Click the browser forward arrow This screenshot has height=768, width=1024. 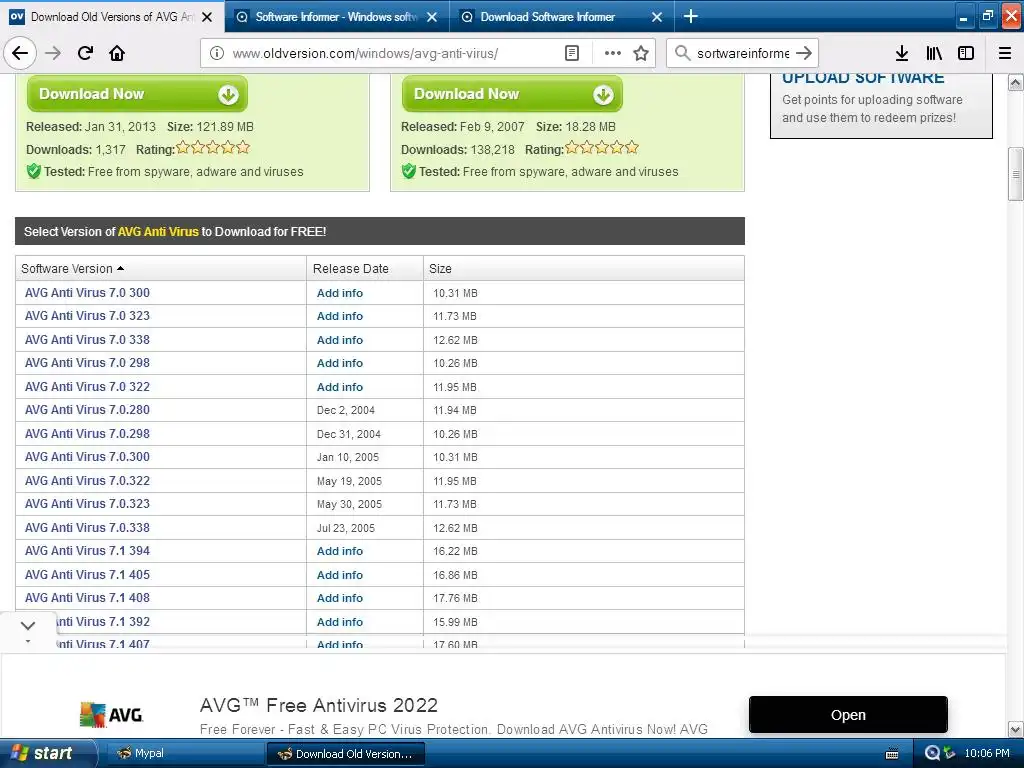[53, 53]
